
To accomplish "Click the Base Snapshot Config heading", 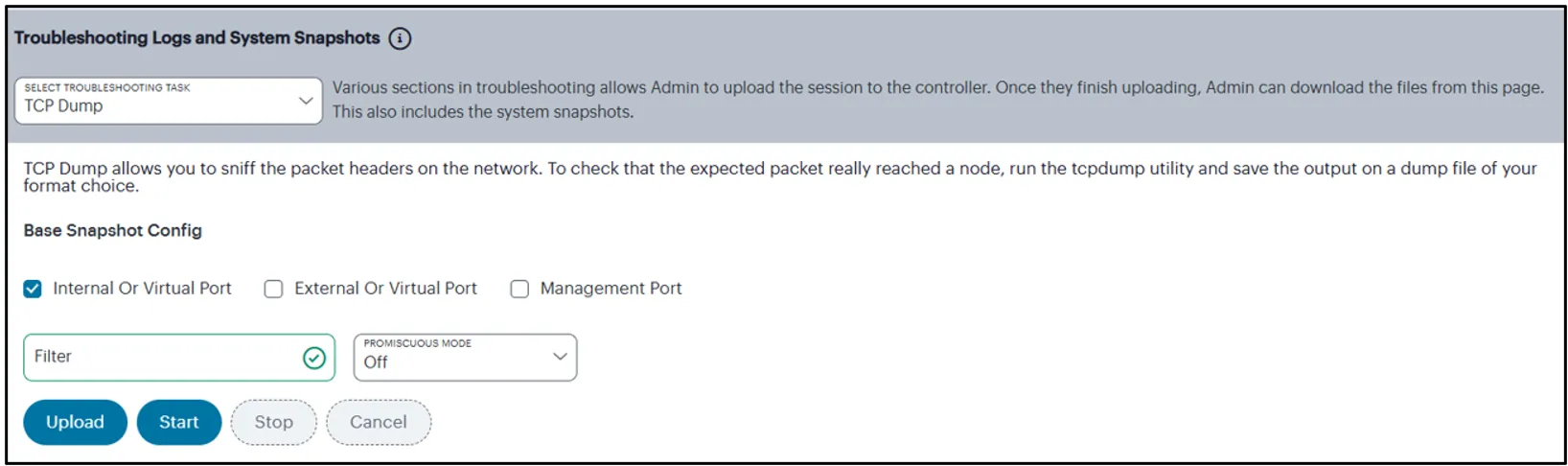I will 113,231.
